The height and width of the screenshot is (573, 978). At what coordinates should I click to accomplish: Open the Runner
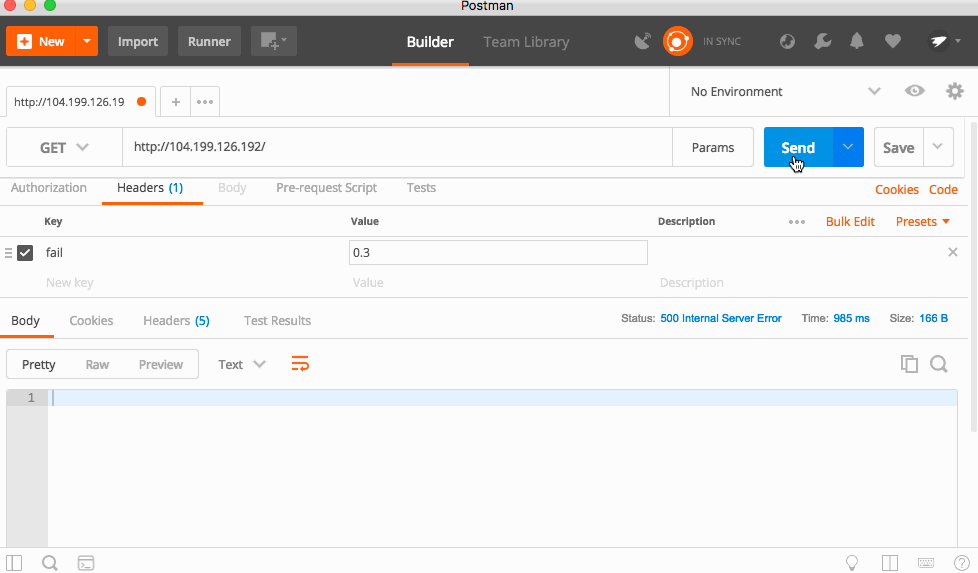click(210, 41)
